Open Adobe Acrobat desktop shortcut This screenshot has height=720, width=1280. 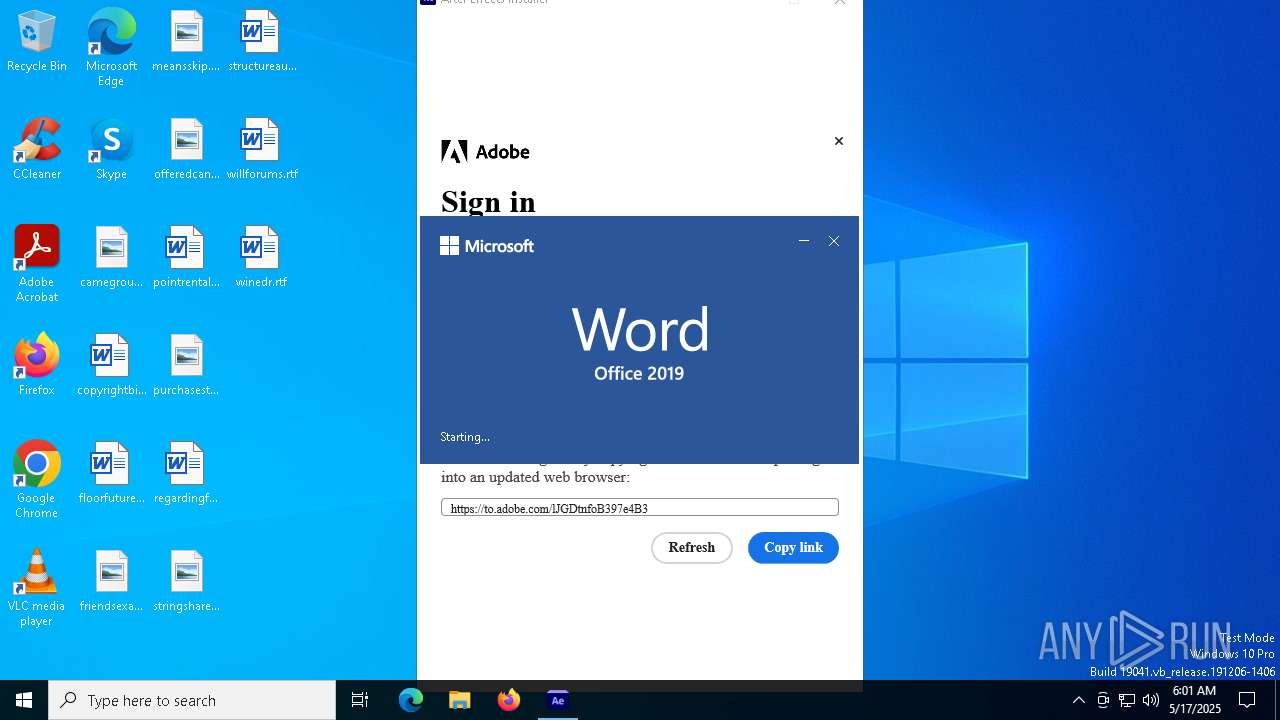[x=37, y=264]
